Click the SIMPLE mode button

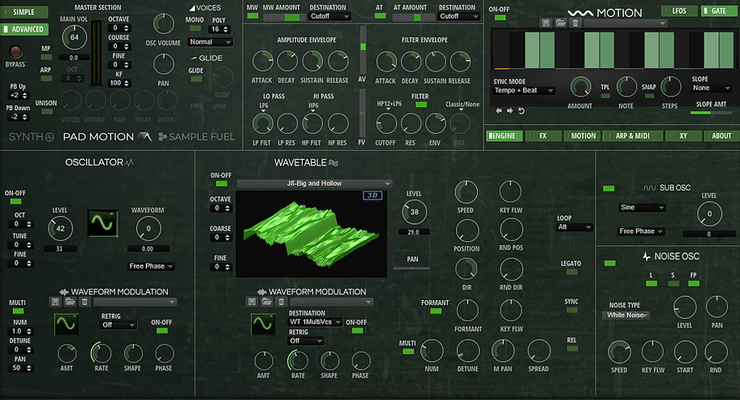23,11
